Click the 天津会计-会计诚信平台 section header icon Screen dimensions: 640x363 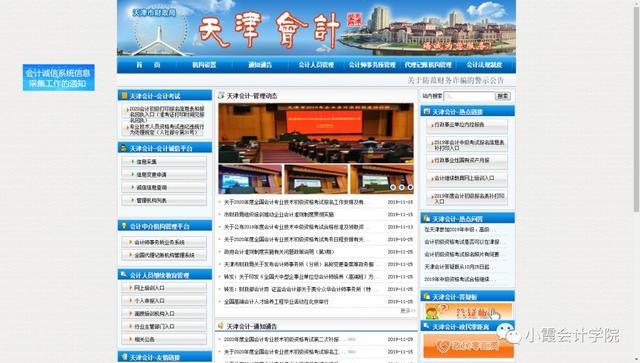point(124,148)
